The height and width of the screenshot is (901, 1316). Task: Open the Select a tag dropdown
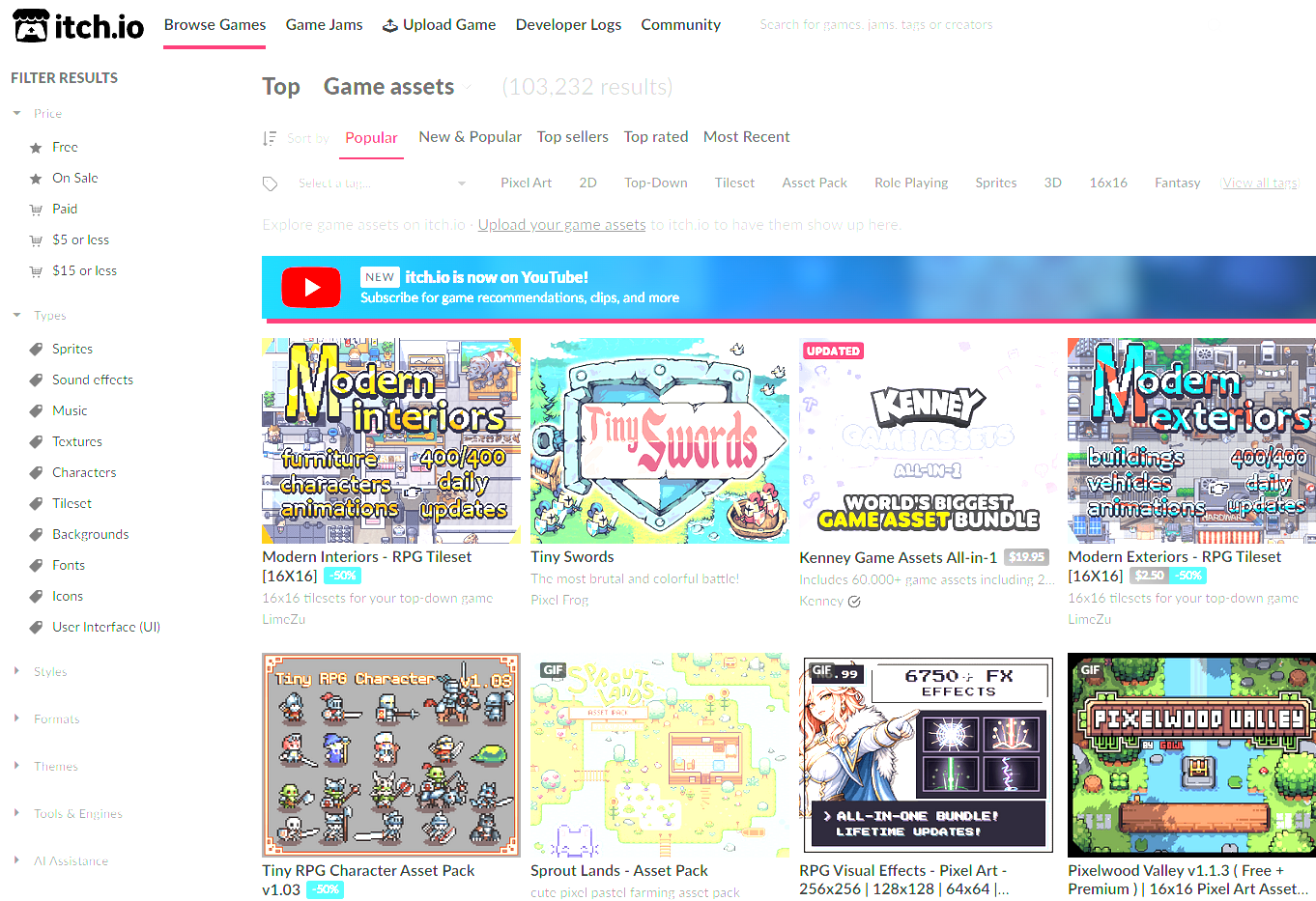point(382,183)
